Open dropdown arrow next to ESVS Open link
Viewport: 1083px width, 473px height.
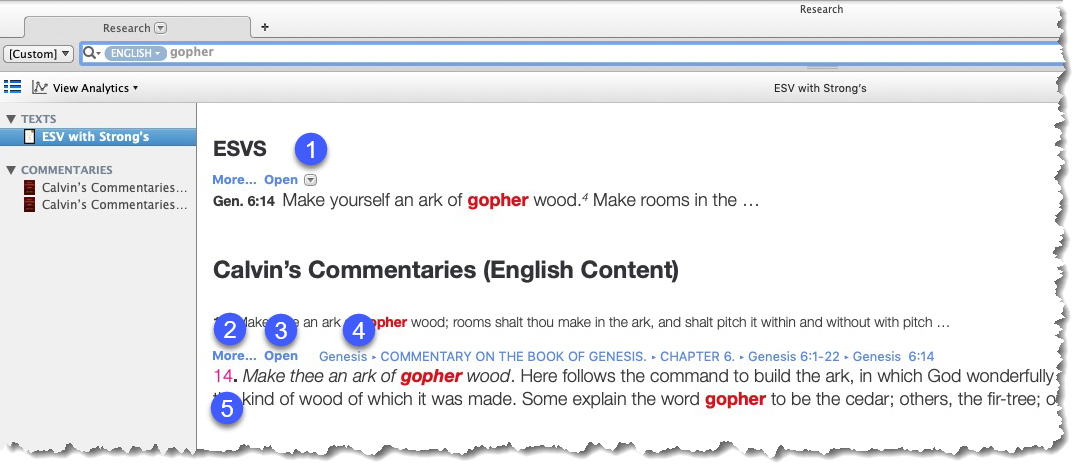(310, 181)
